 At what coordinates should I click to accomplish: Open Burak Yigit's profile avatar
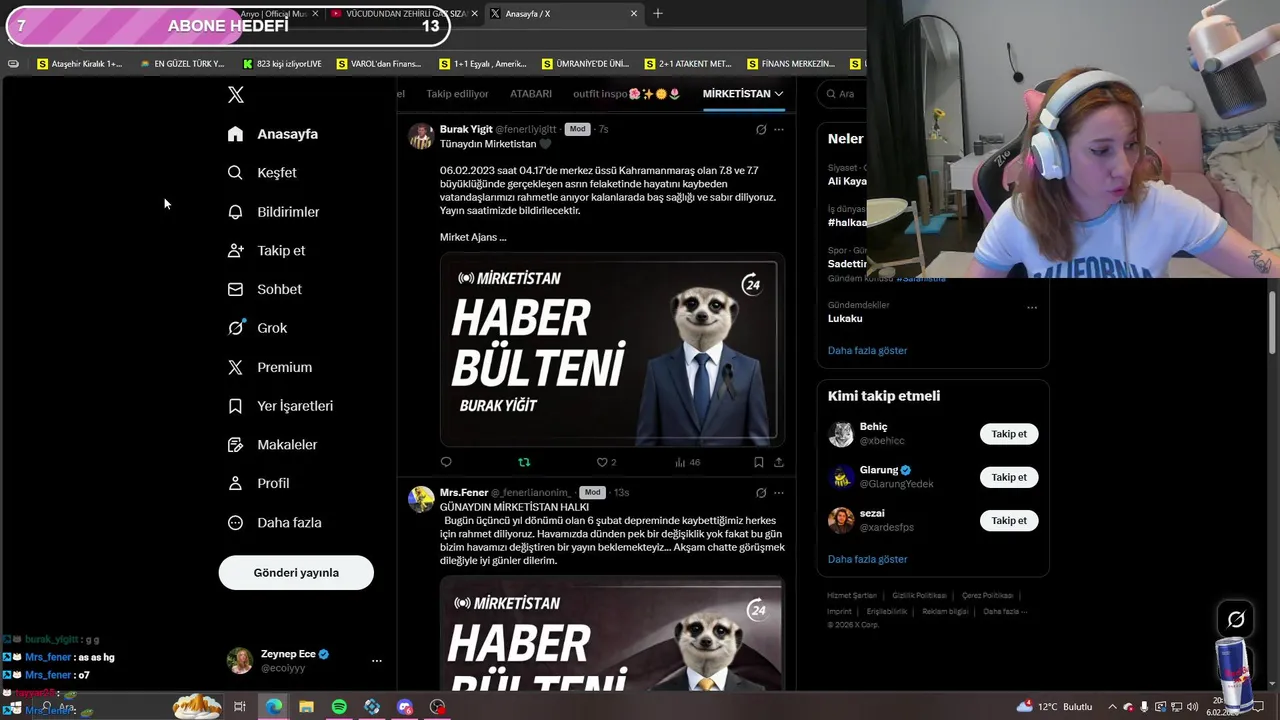click(421, 136)
